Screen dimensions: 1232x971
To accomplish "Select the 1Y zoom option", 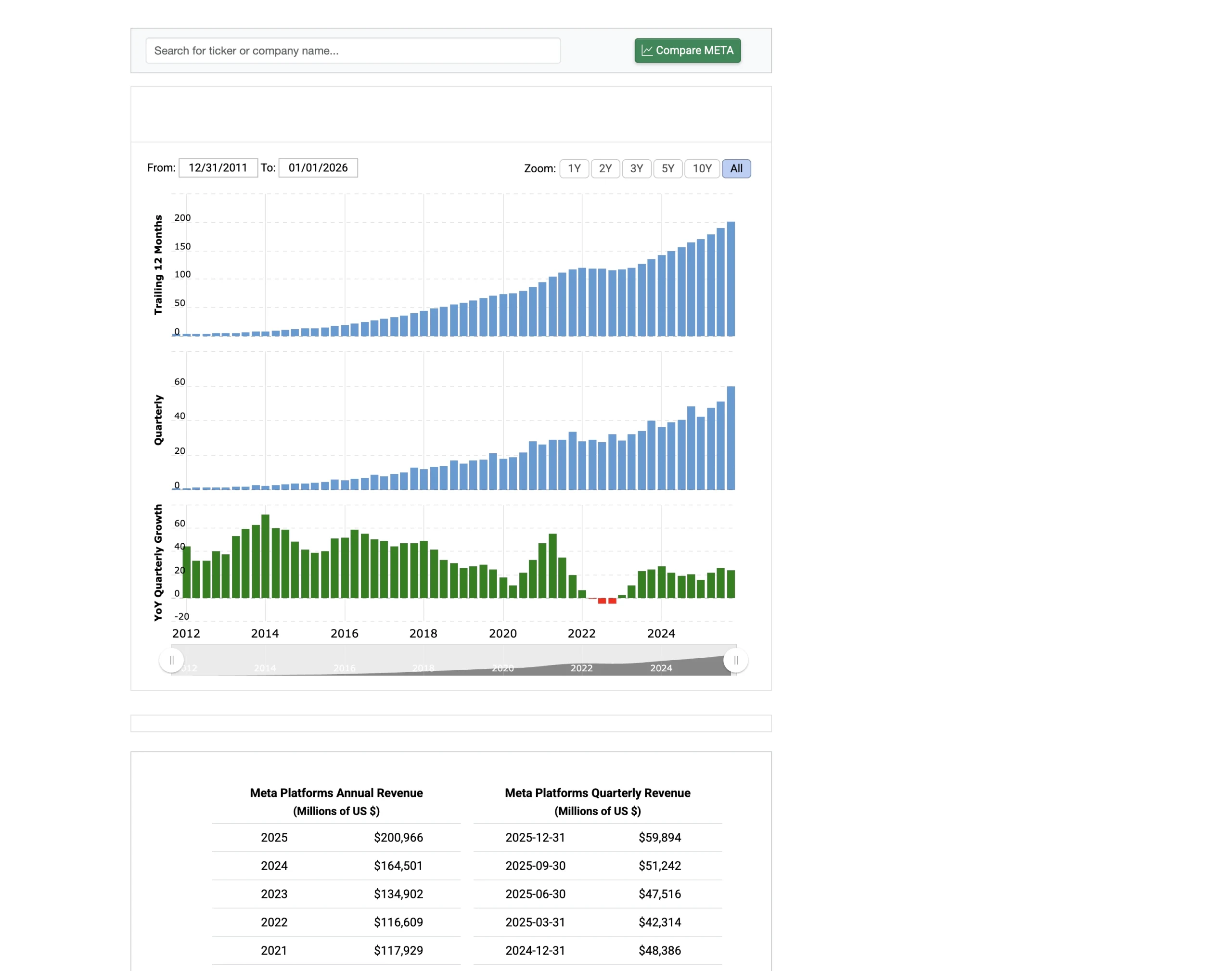I will pyautogui.click(x=574, y=168).
